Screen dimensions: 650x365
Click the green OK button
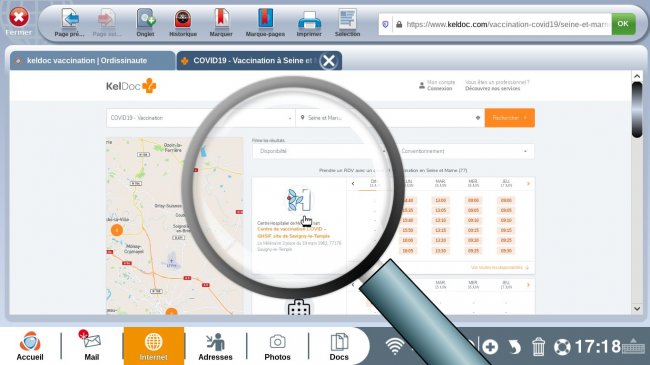(623, 24)
